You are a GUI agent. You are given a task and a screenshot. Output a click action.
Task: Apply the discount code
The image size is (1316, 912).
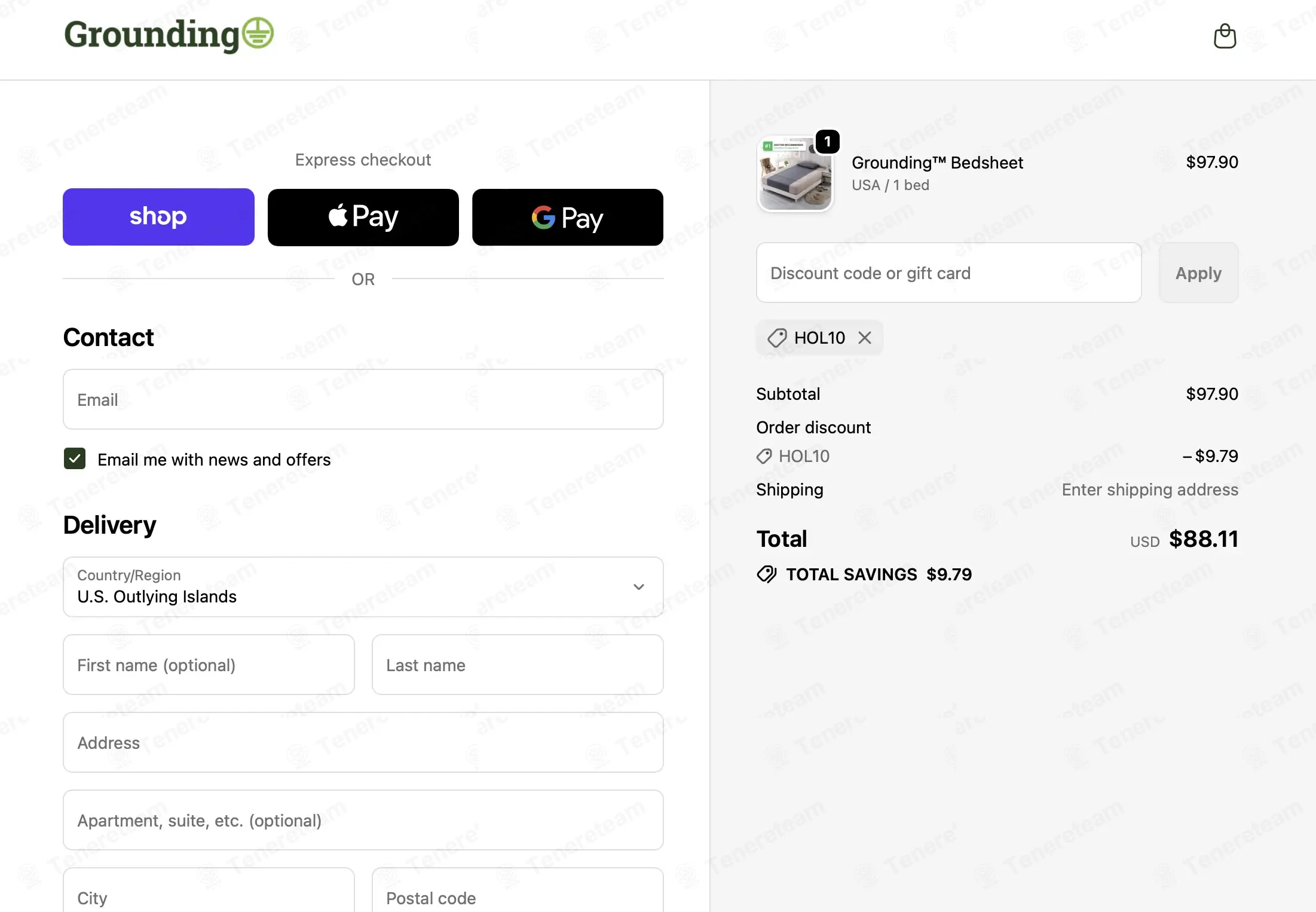click(x=1198, y=273)
